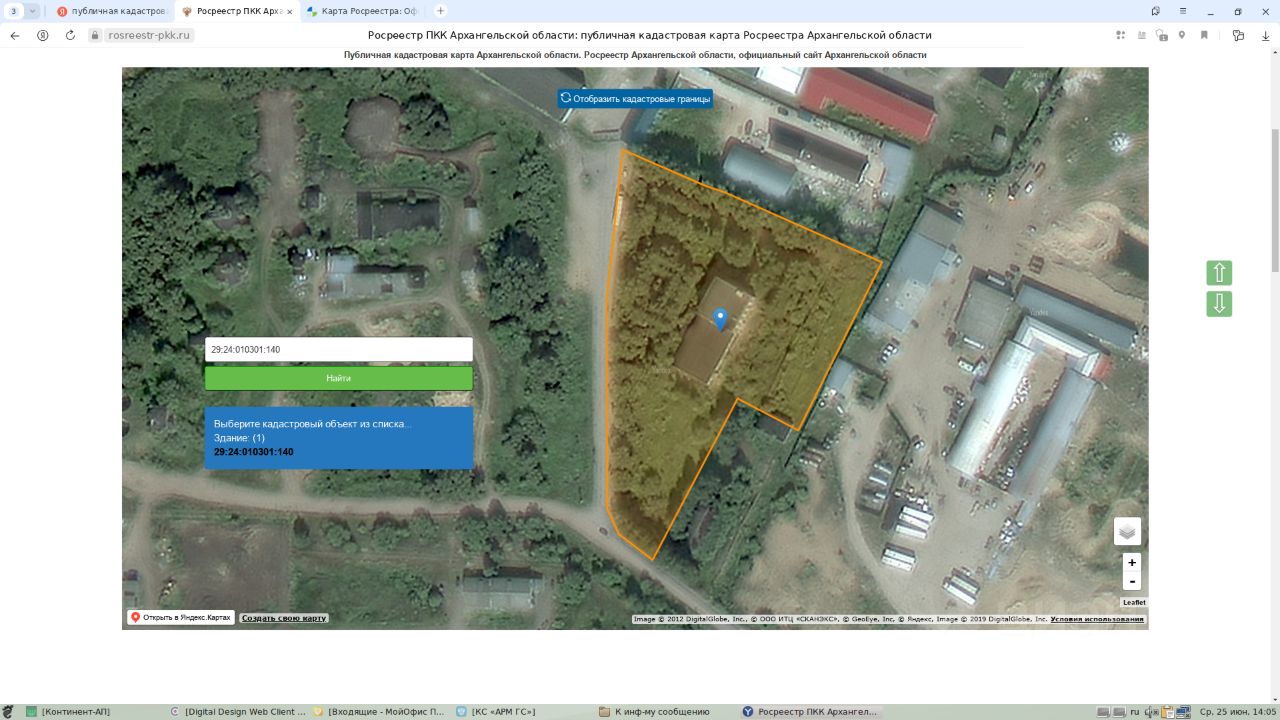The height and width of the screenshot is (720, 1280).
Task: Switch to the 'Карта Росреестра' tab
Action: coord(360,11)
